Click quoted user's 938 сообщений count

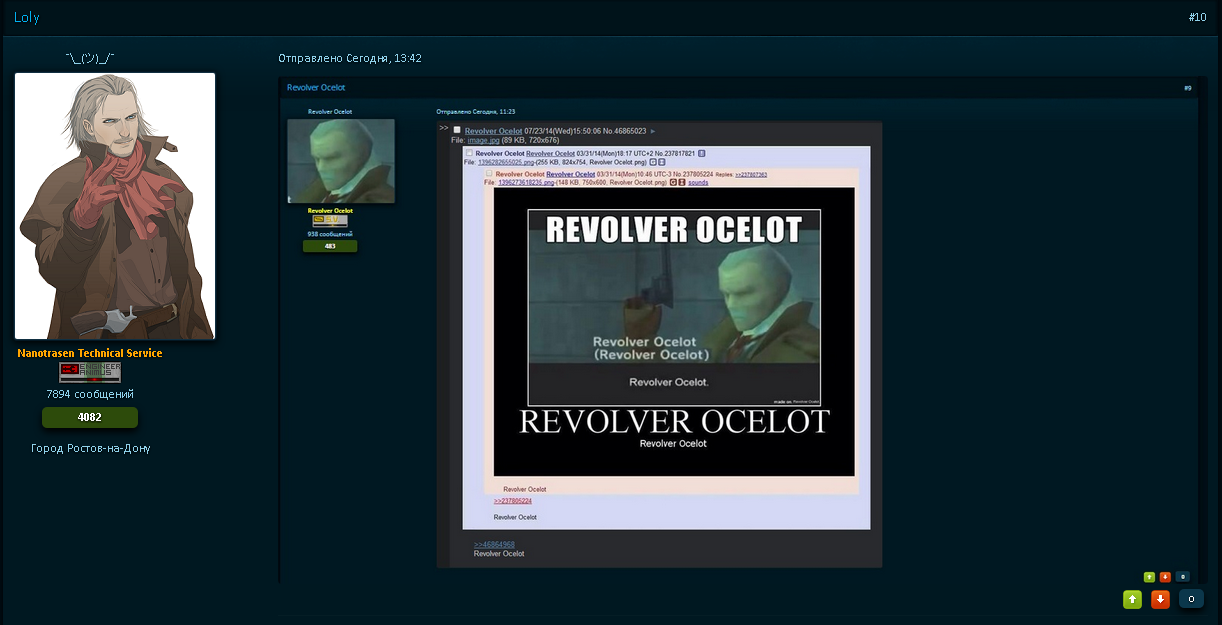pyautogui.click(x=330, y=234)
